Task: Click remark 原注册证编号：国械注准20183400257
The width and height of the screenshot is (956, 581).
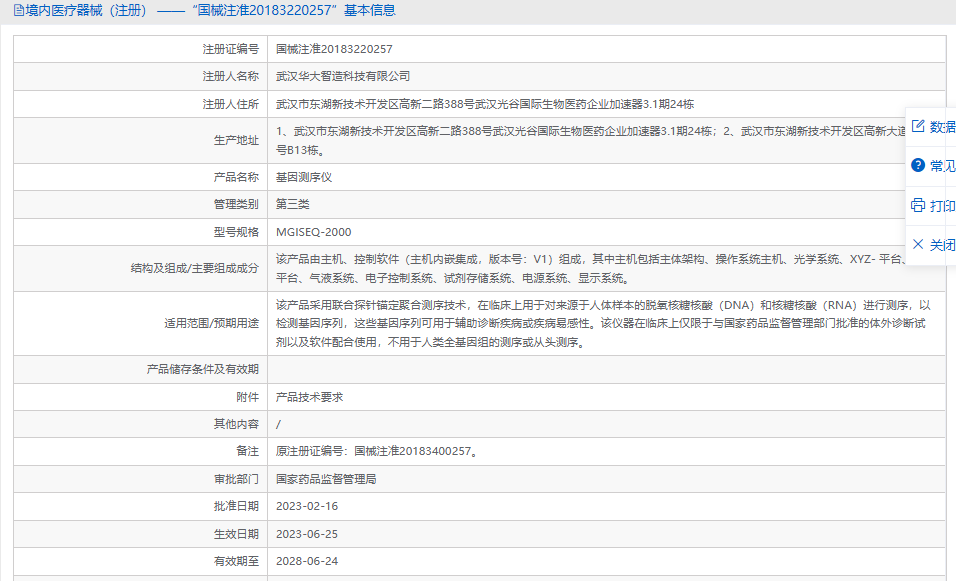Action: [377, 451]
